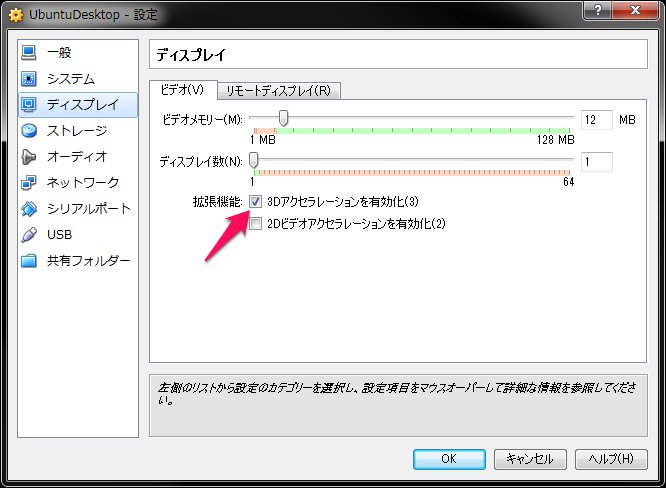Click the システム chip icon

(28, 79)
